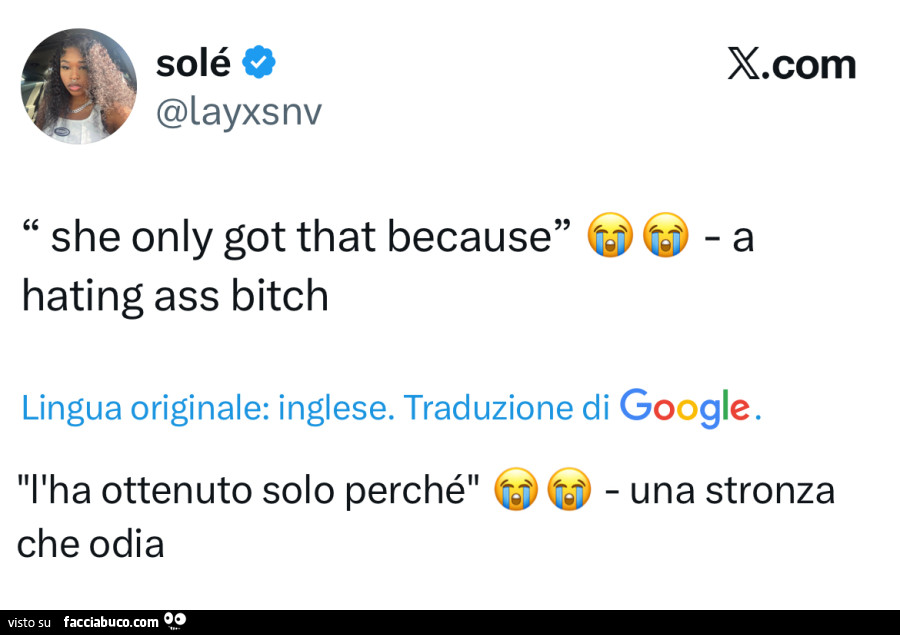Viewport: 900px width, 635px height.
Task: Click the "visto su" label in the footer
Action: [30, 623]
